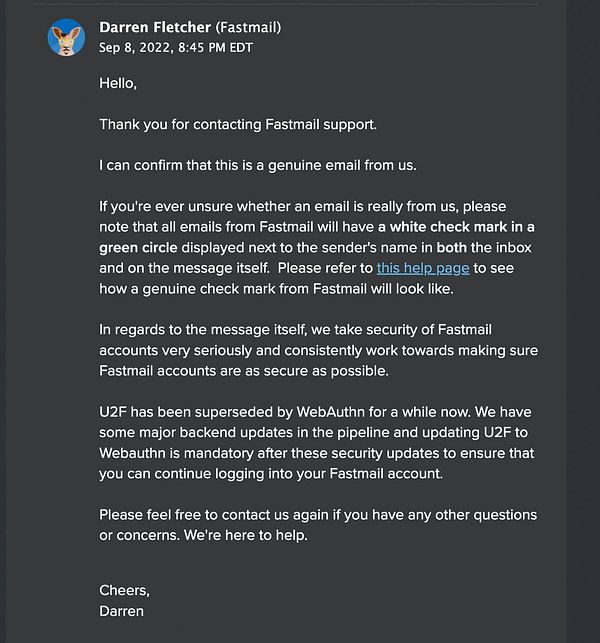Click the "Hello," greeting line
Screen dimensions: 600x643
[x=118, y=83]
